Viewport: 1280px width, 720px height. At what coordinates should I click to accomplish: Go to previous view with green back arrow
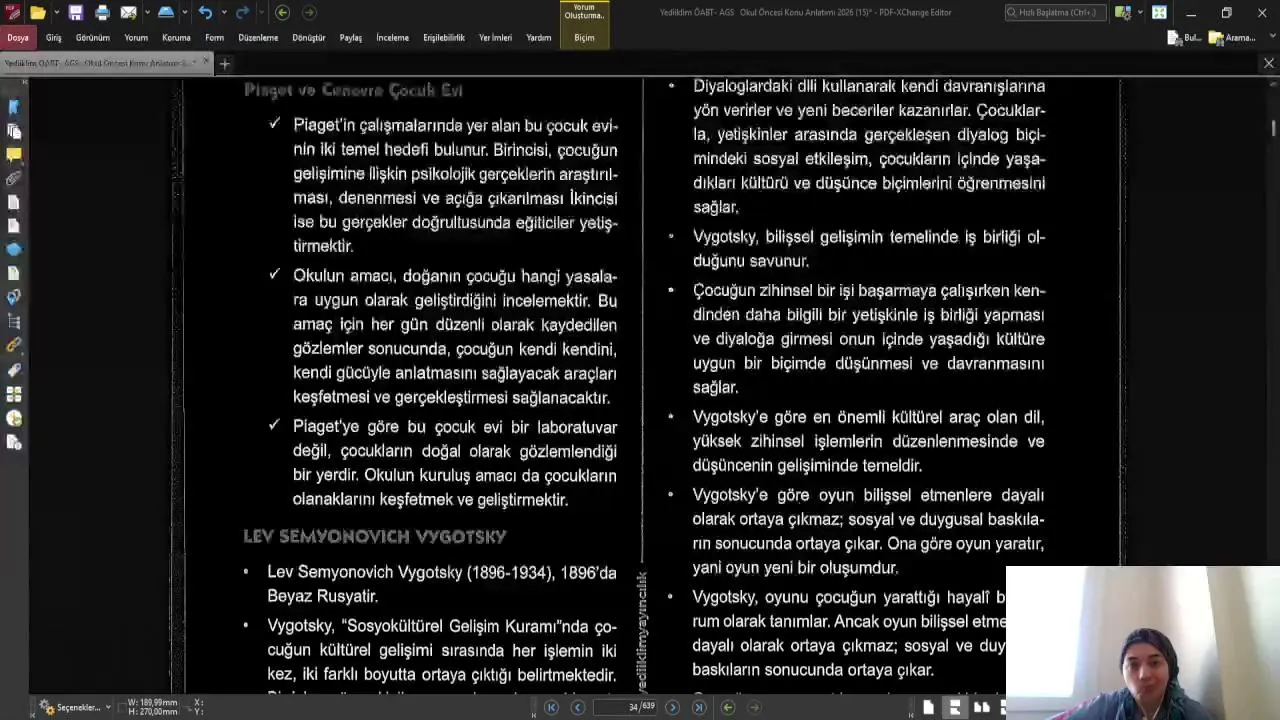pyautogui.click(x=282, y=13)
